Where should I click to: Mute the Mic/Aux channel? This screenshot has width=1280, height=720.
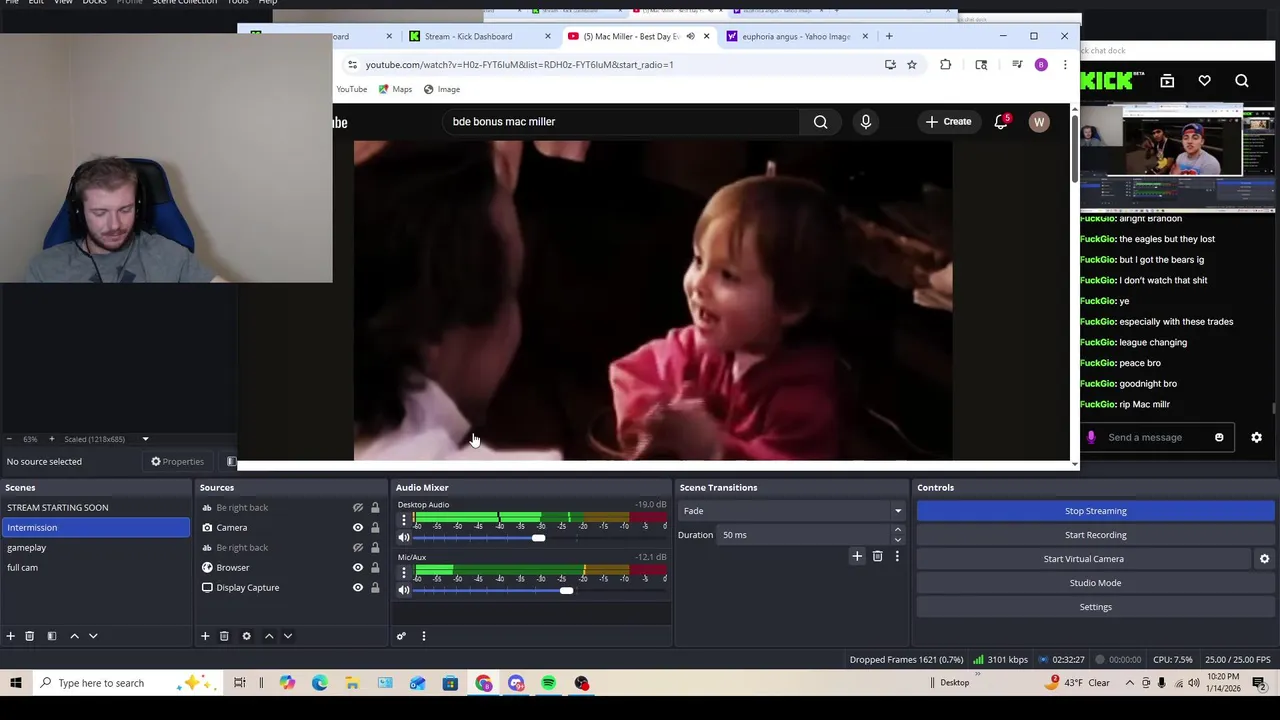click(x=404, y=590)
